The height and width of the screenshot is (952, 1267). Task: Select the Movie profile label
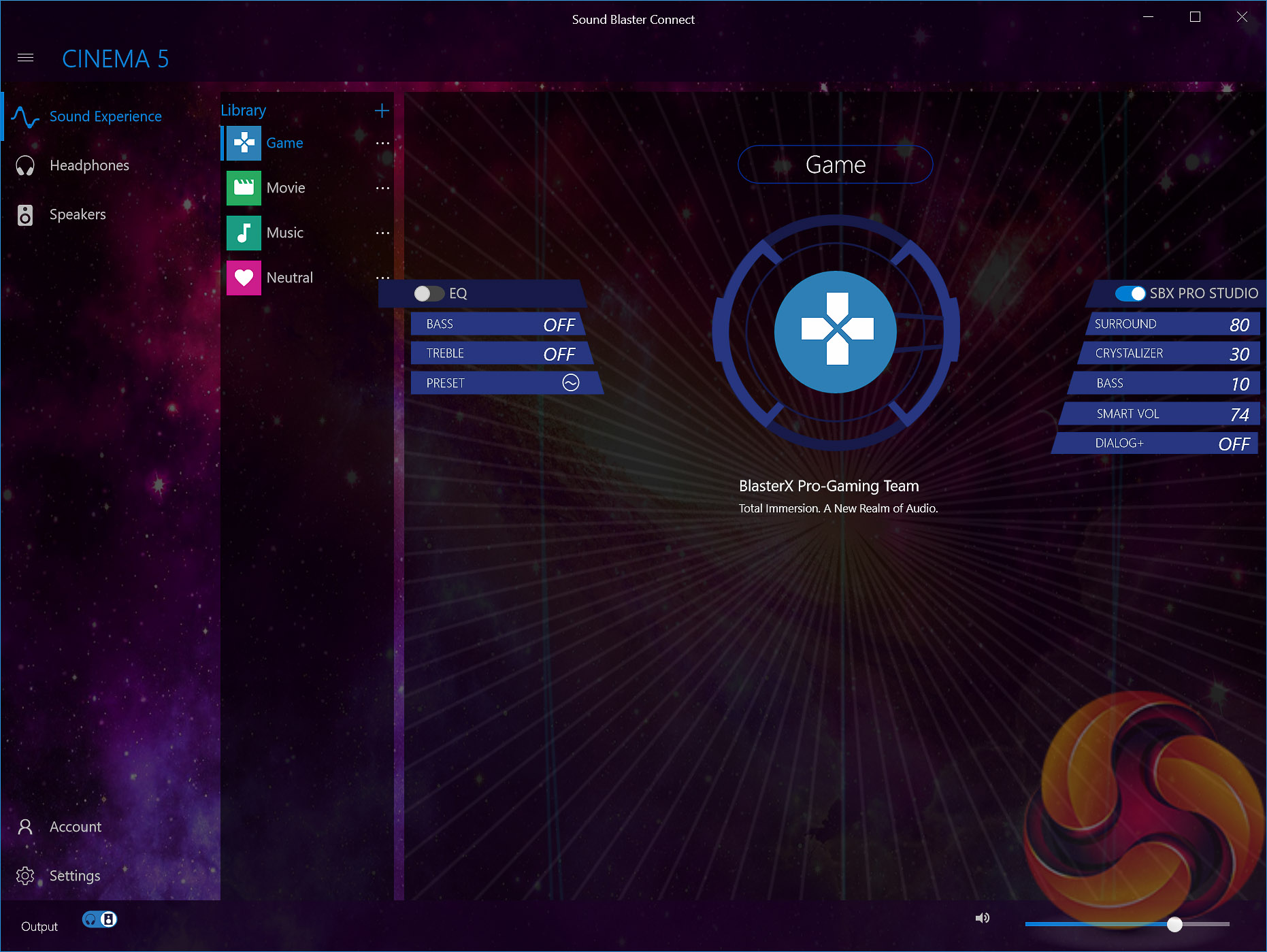286,188
